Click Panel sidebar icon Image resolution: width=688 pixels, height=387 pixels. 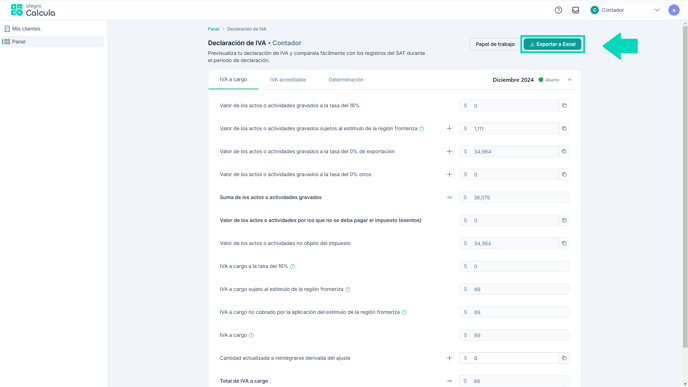click(7, 42)
